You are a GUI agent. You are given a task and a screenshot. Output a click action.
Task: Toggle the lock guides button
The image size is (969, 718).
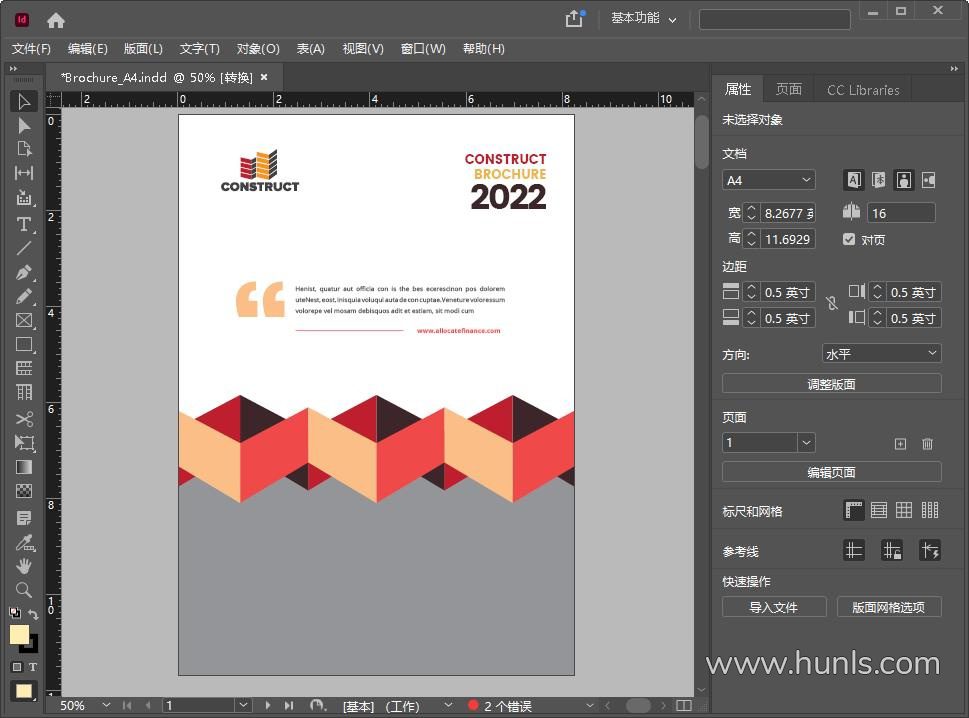tap(892, 550)
